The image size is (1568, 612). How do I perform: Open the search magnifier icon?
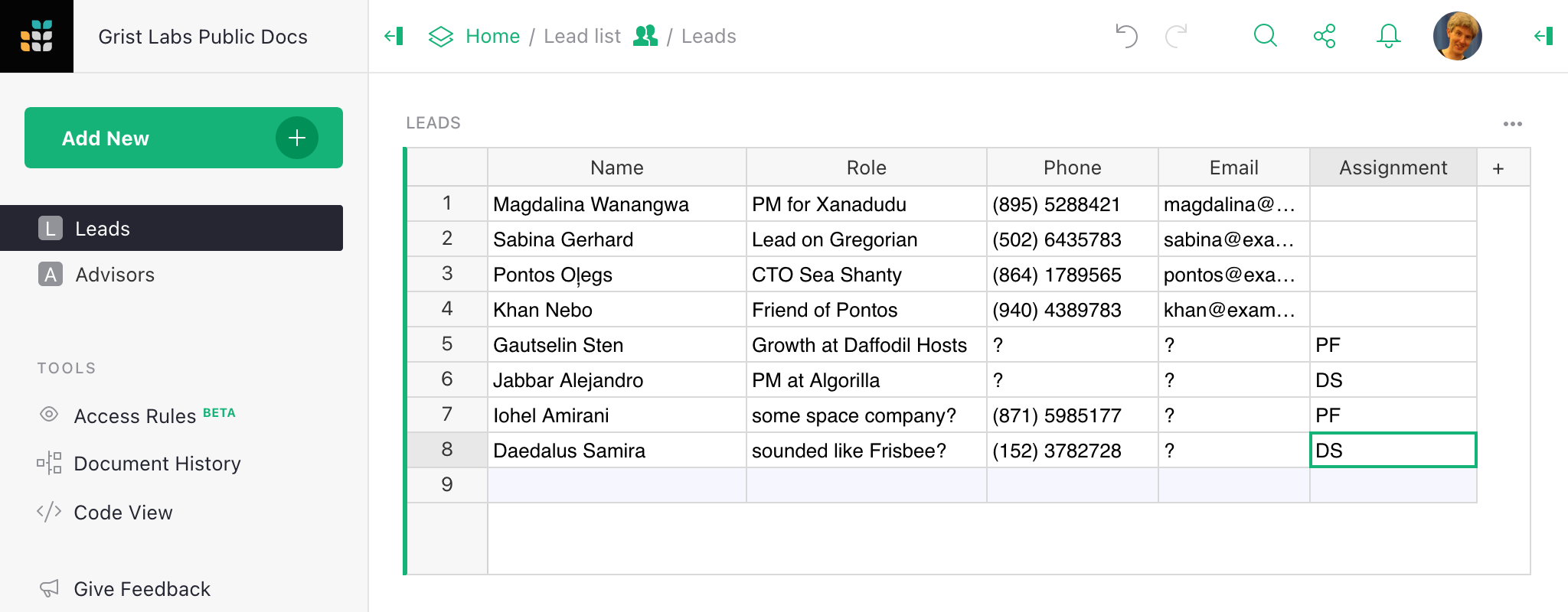tap(1265, 36)
